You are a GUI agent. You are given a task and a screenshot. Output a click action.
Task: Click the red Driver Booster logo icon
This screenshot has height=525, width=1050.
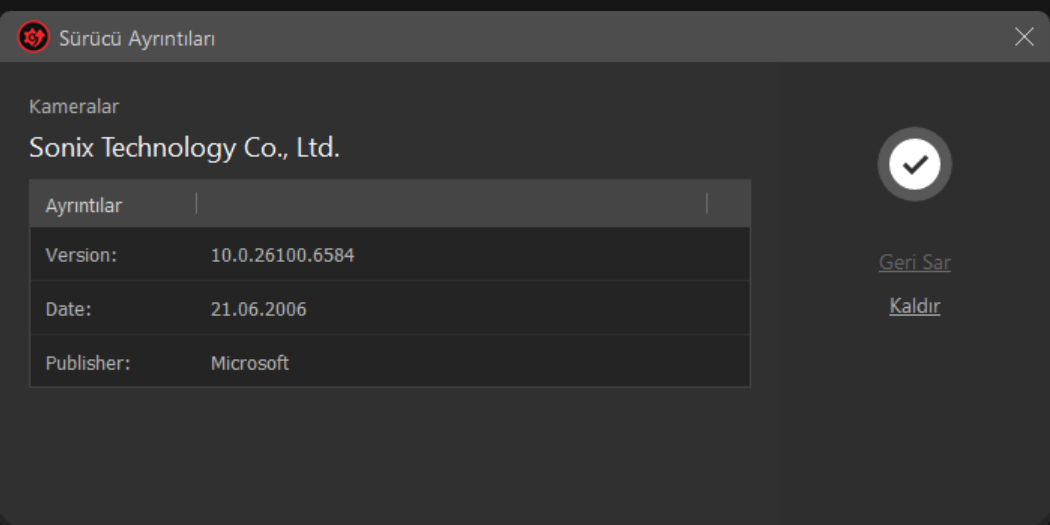pos(33,38)
